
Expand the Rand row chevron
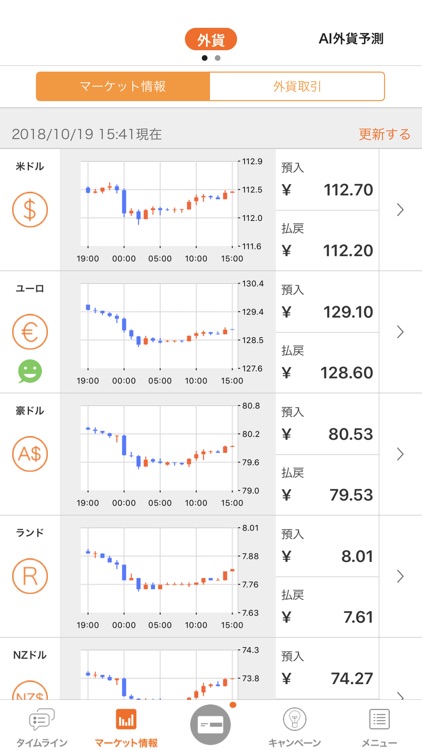coord(400,576)
